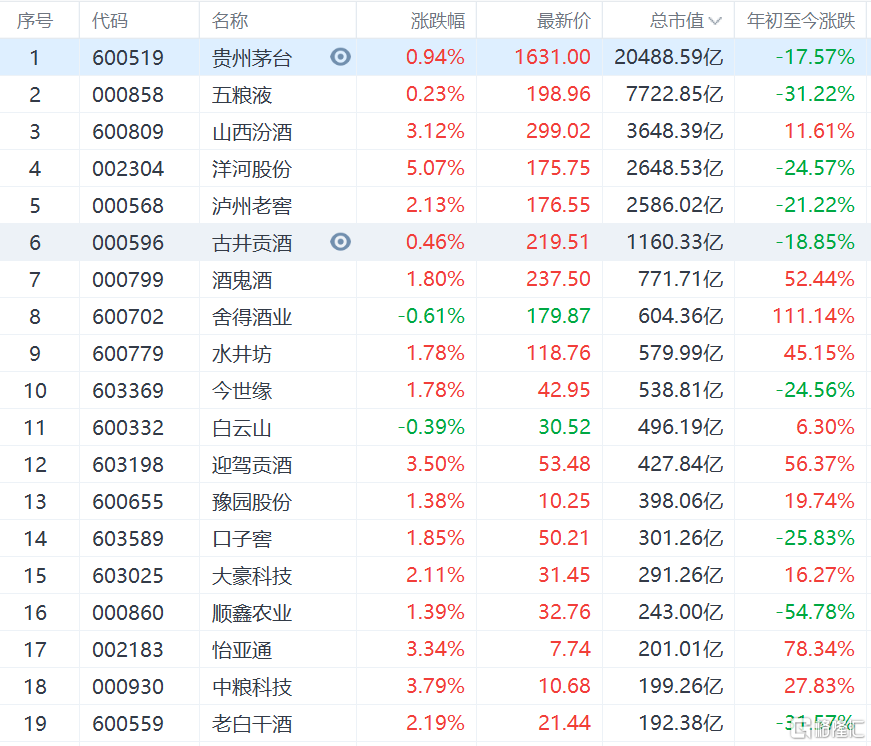Select stock name 中粮科技

click(x=252, y=687)
